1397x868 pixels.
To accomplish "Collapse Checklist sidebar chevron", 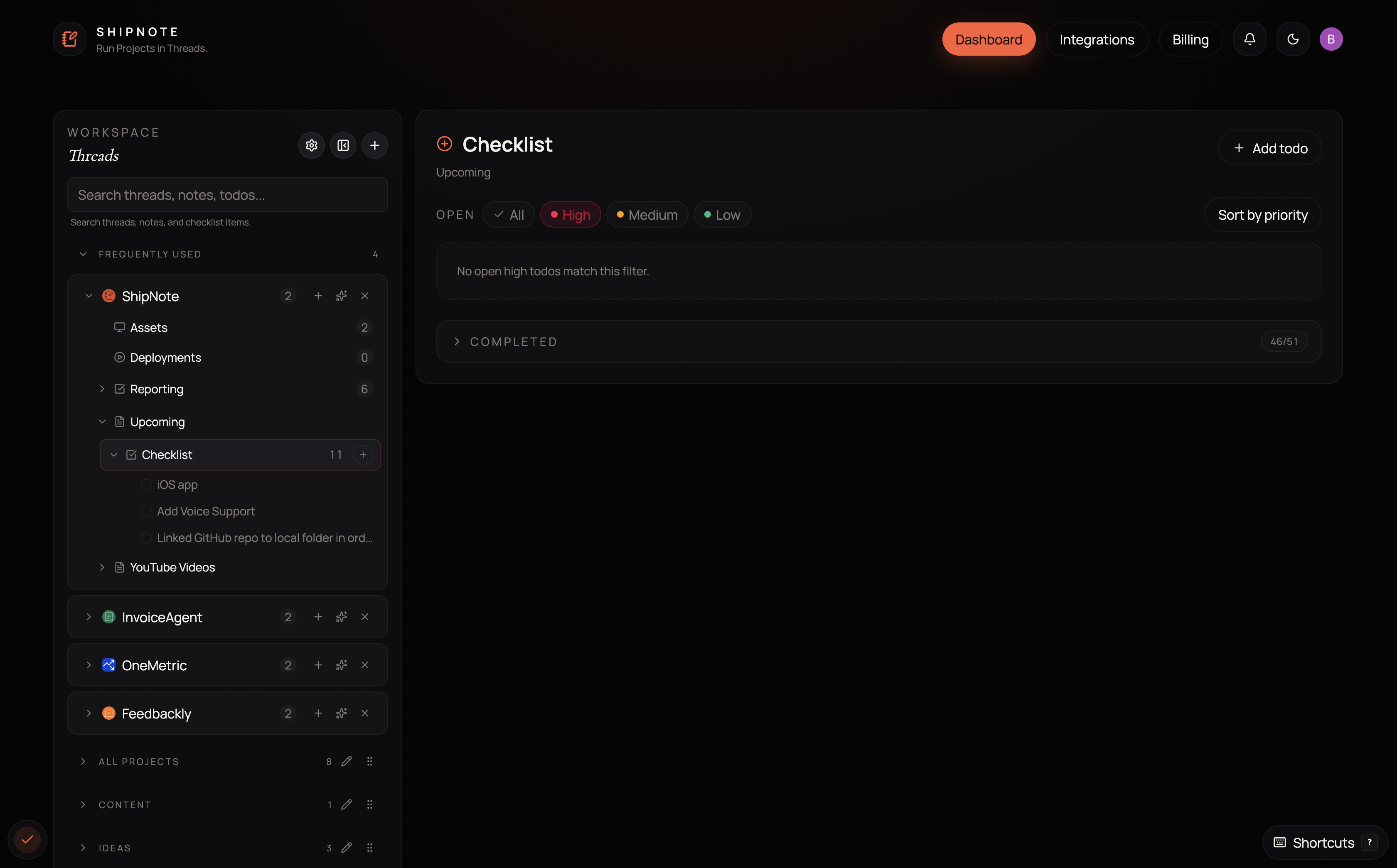I will click(x=114, y=455).
